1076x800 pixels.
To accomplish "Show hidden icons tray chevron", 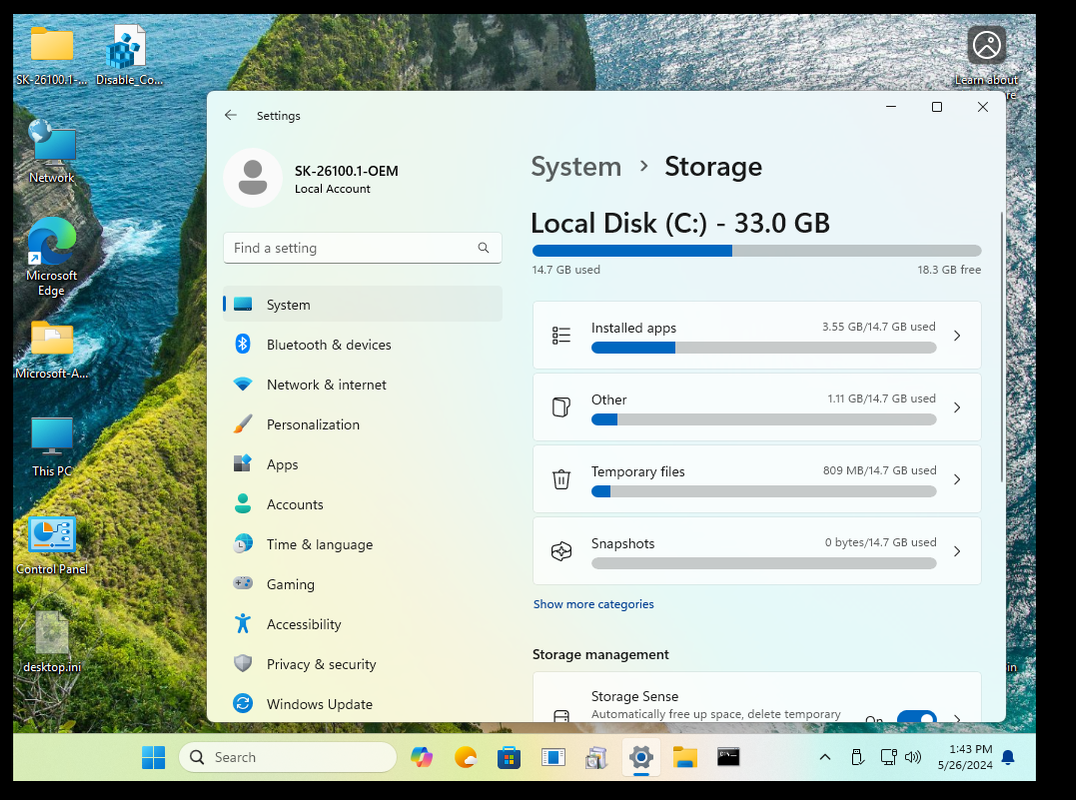I will pos(825,757).
